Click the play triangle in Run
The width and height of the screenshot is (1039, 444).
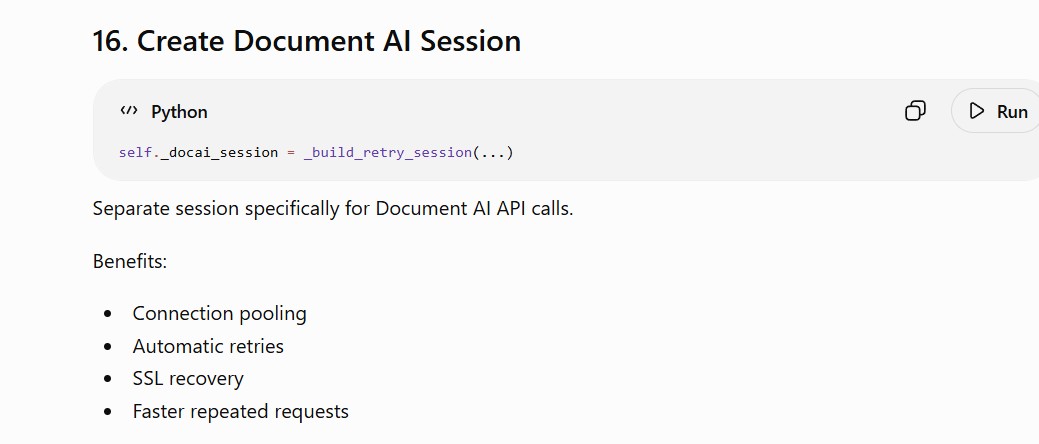click(x=976, y=111)
